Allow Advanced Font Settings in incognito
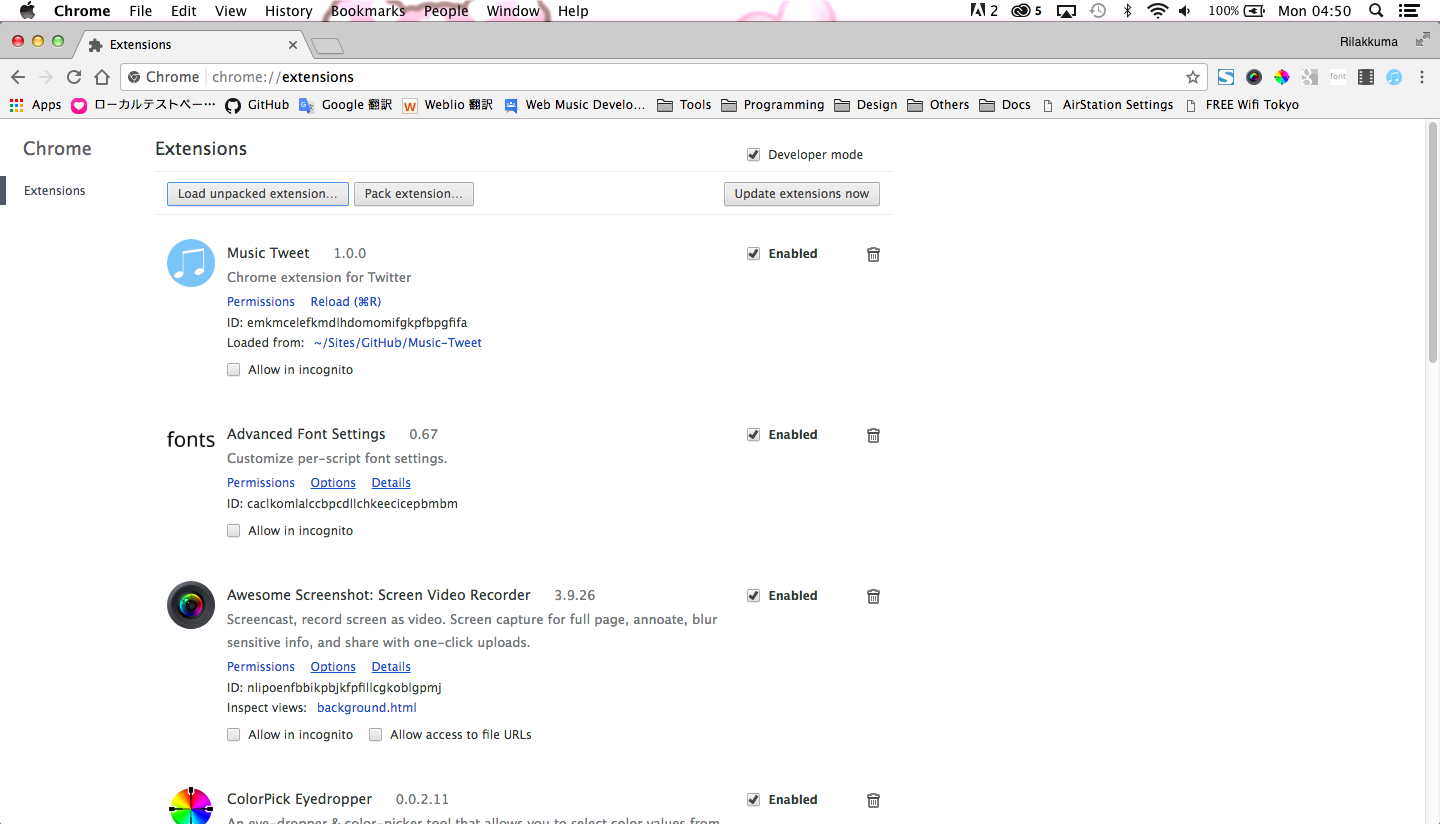This screenshot has height=824, width=1440. [x=233, y=530]
